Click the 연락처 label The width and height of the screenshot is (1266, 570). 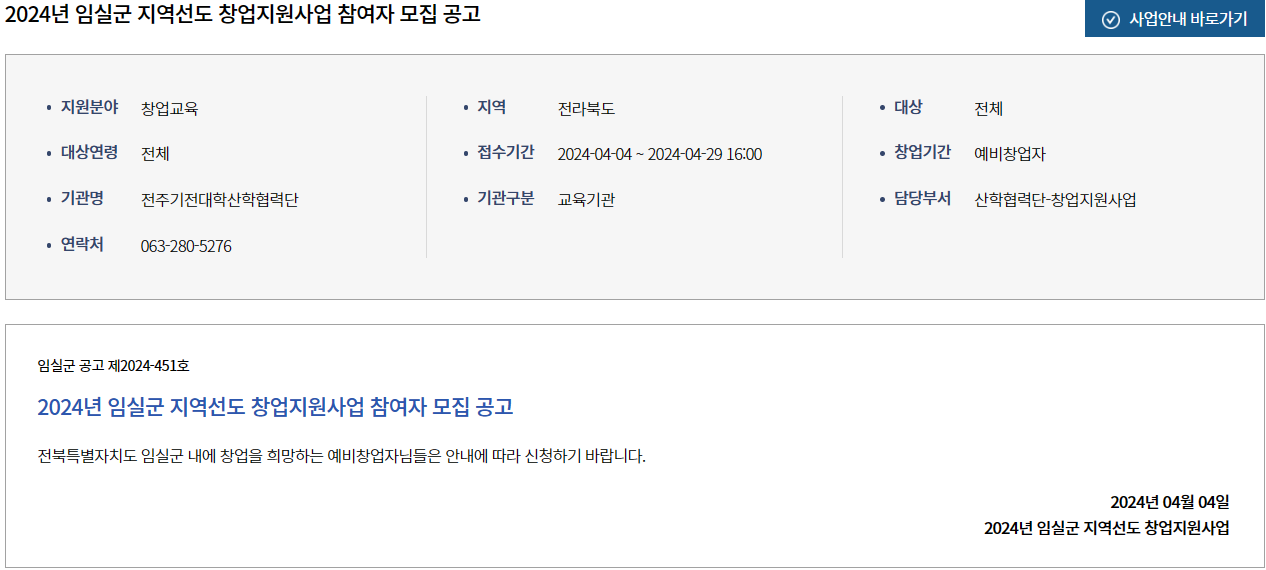coord(82,244)
